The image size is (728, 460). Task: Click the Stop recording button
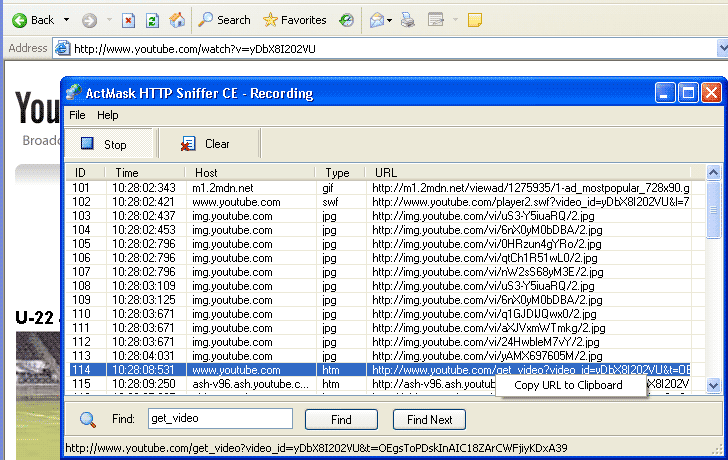(108, 144)
